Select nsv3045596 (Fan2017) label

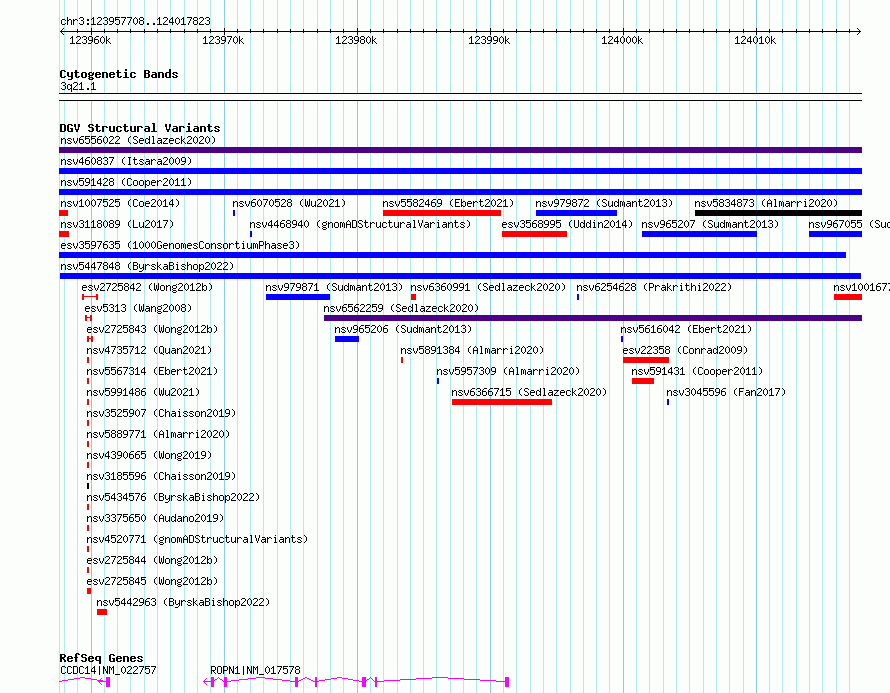click(726, 392)
